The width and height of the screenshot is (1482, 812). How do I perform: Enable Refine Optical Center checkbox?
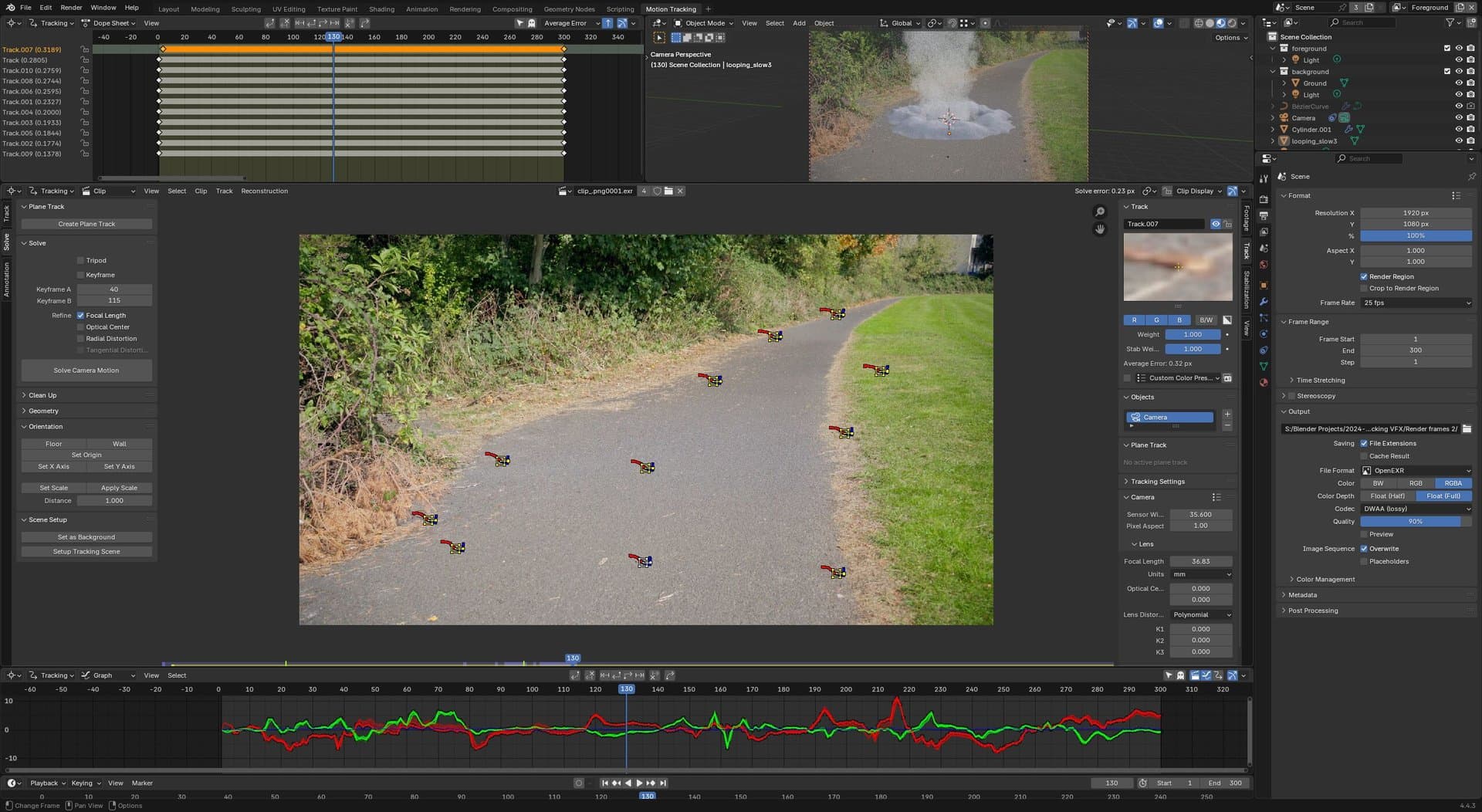pos(80,327)
